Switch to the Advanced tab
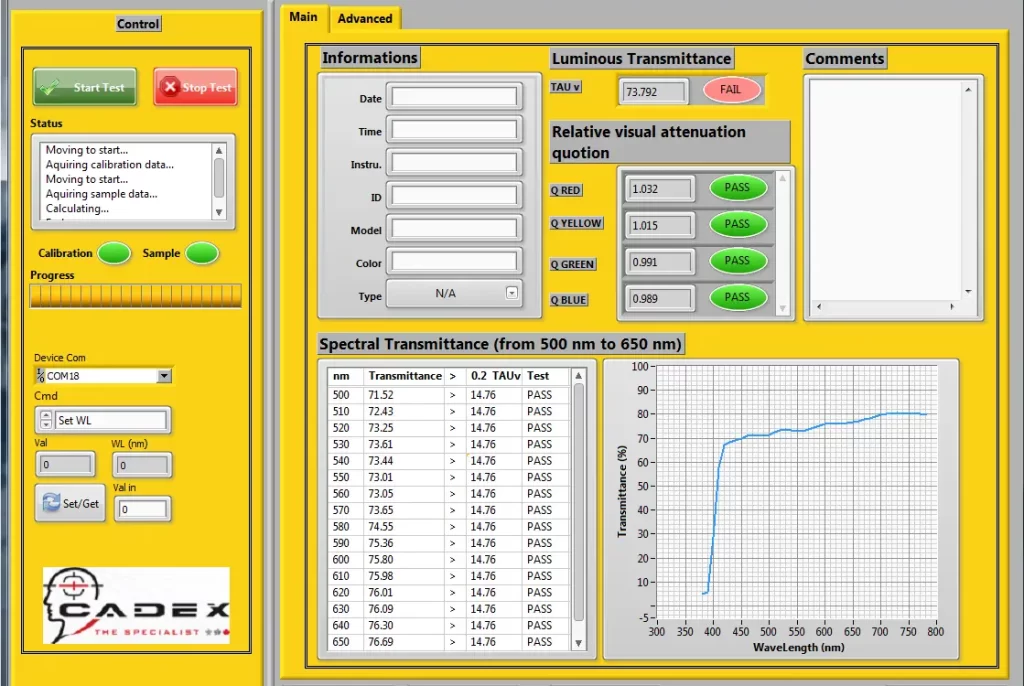Image resolution: width=1024 pixels, height=686 pixels. click(365, 18)
